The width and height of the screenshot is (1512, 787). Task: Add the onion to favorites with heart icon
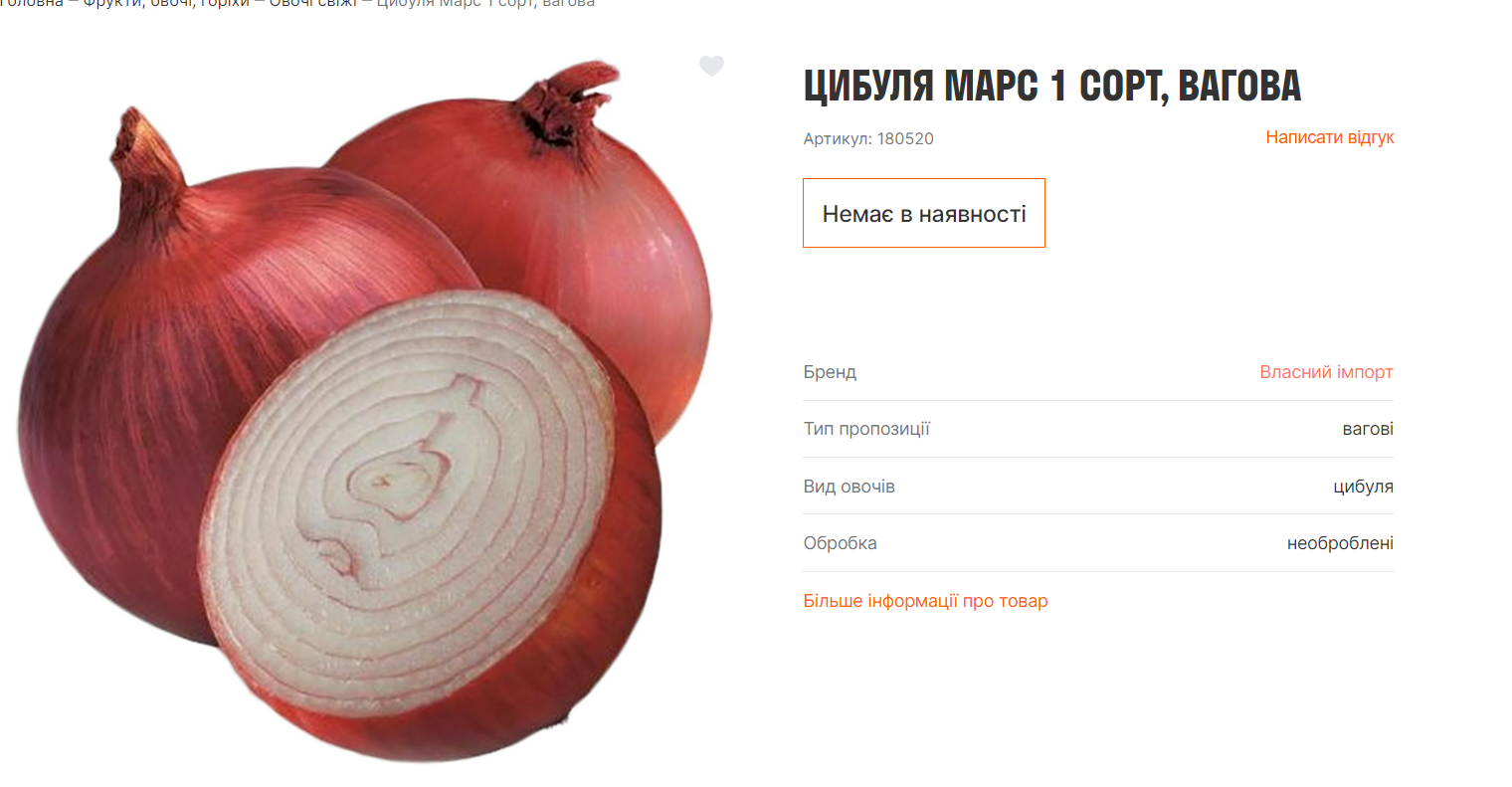(711, 66)
